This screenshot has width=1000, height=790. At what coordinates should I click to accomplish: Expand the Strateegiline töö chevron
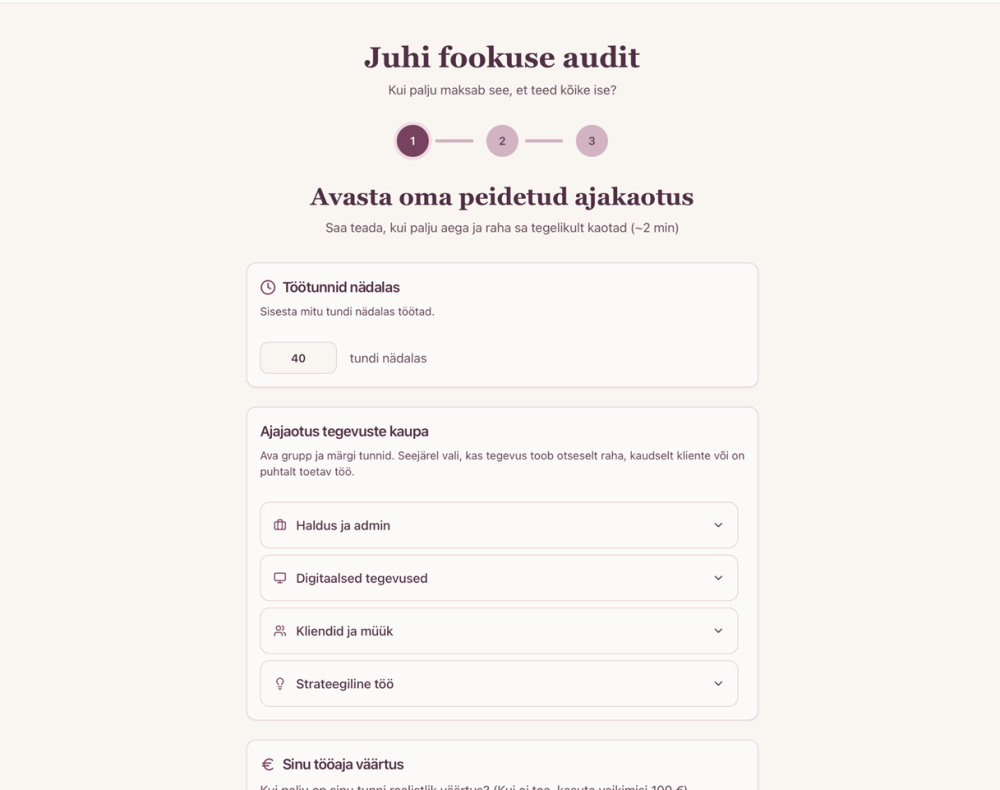(x=718, y=684)
